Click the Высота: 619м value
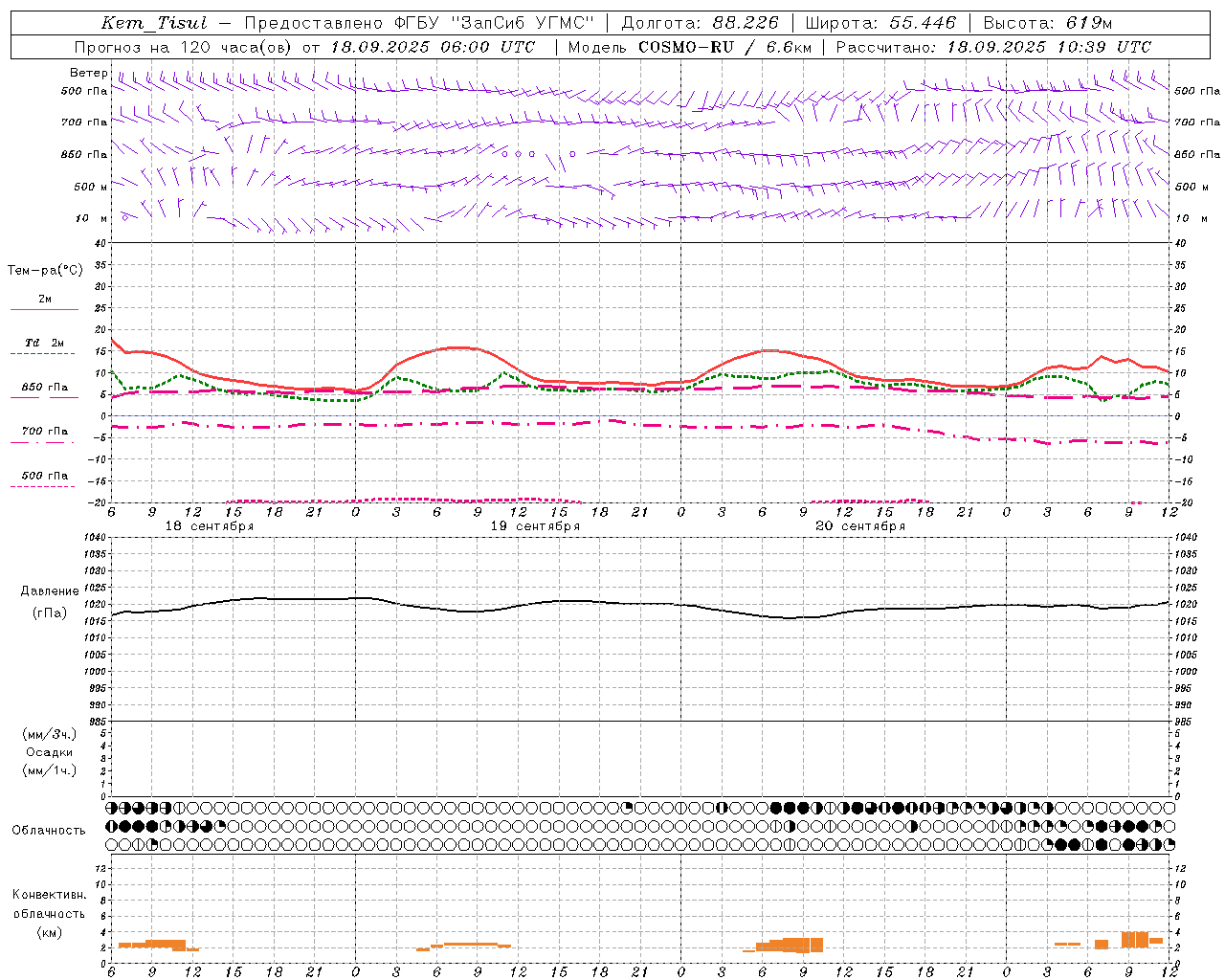 [x=1048, y=23]
